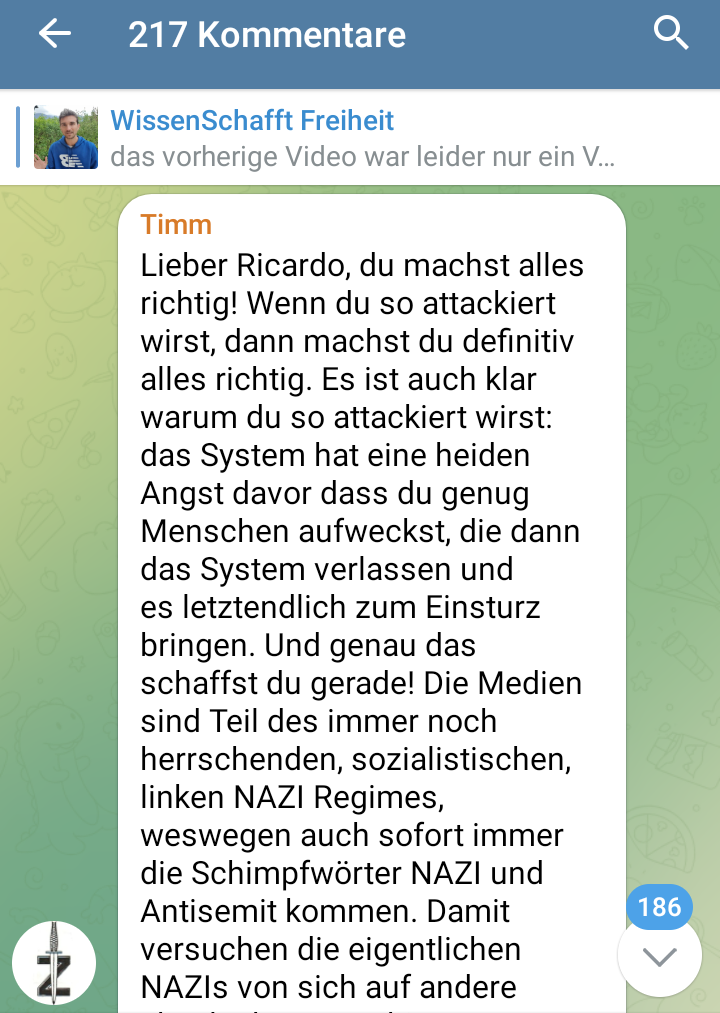
Task: Jump to newest comments with down chevron
Action: tap(659, 956)
